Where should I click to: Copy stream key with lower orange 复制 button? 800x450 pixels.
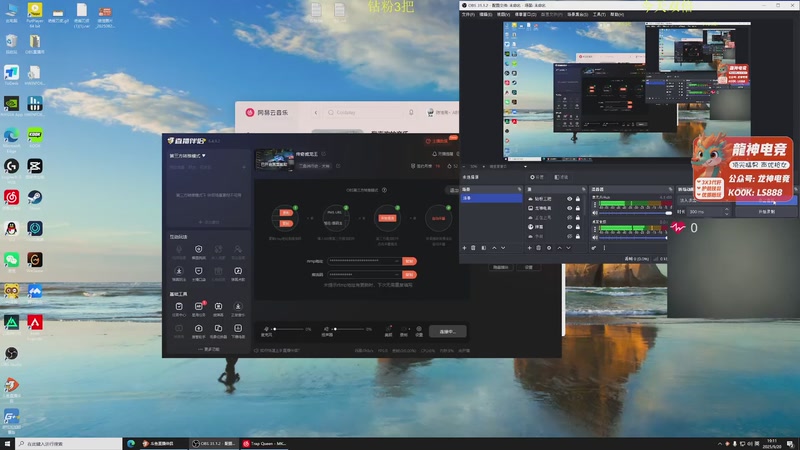coord(409,274)
